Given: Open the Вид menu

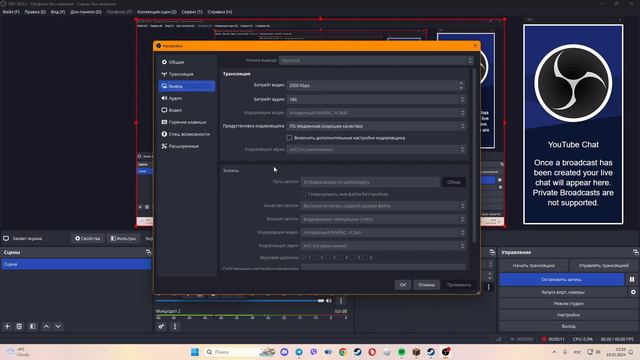Looking at the screenshot, I should pyautogui.click(x=58, y=12).
